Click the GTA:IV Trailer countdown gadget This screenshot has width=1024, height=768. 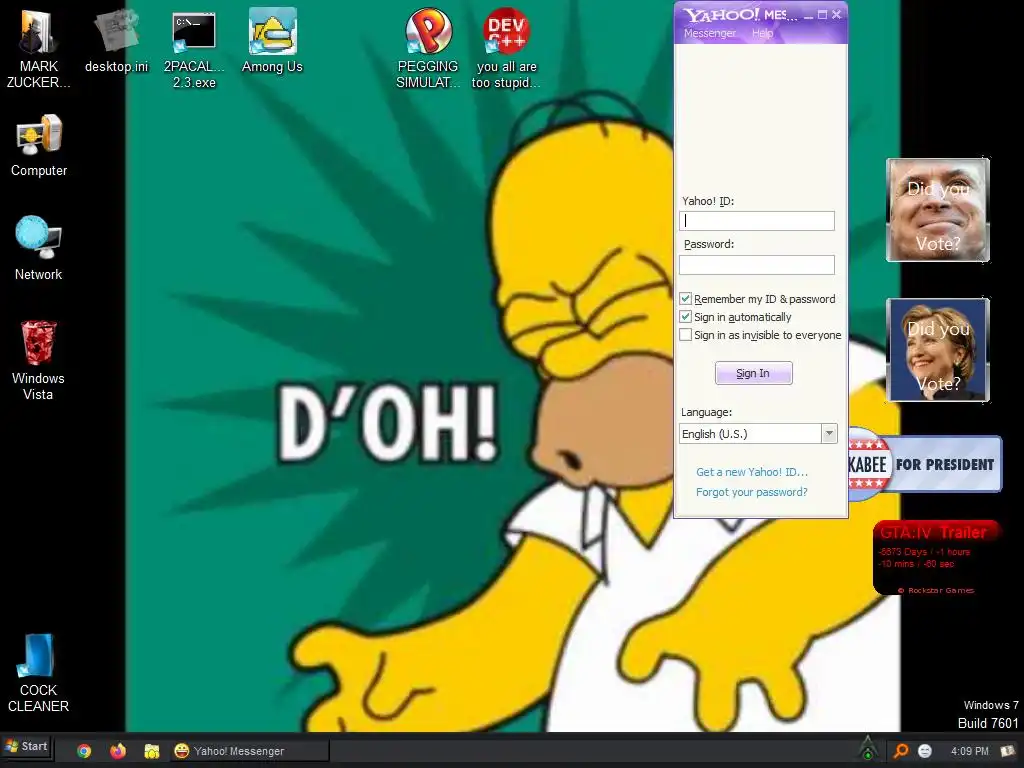(935, 558)
